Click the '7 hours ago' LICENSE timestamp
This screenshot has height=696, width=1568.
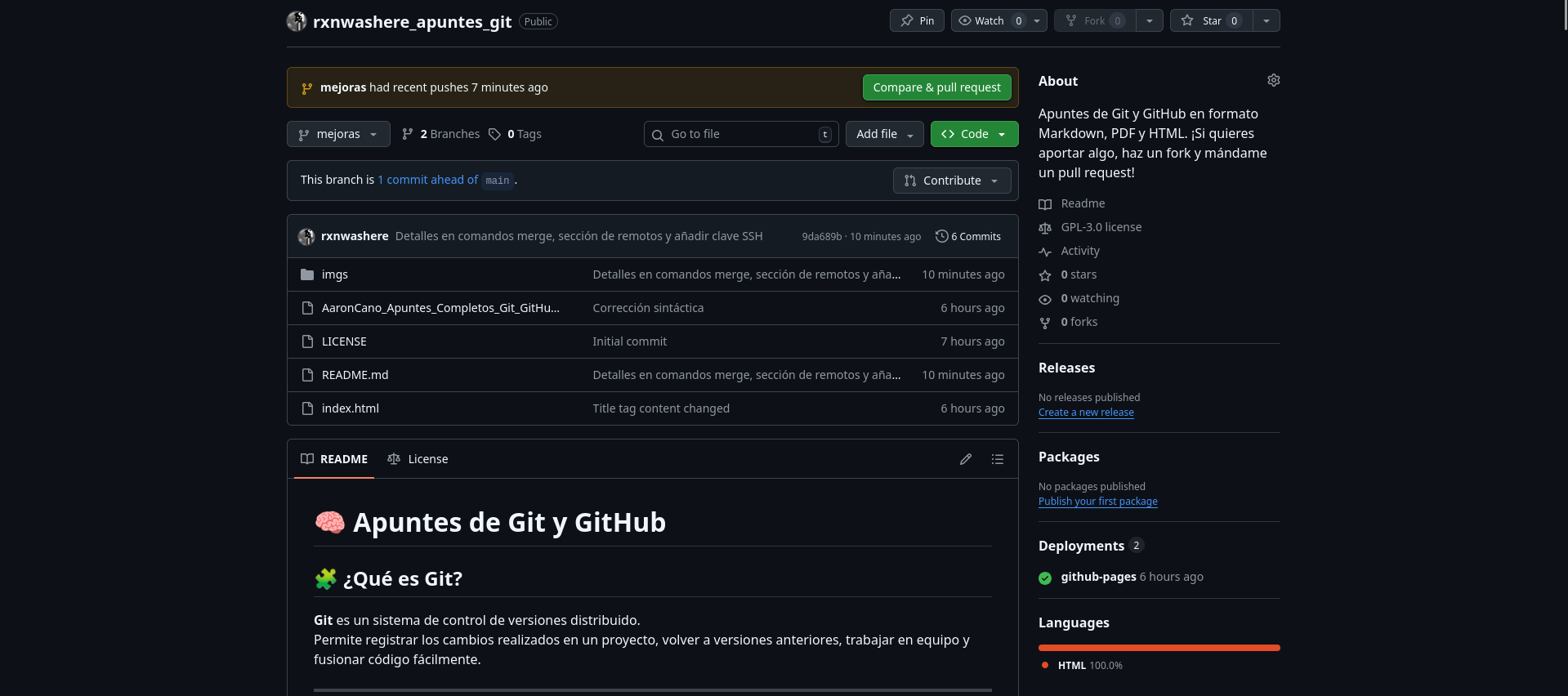972,341
